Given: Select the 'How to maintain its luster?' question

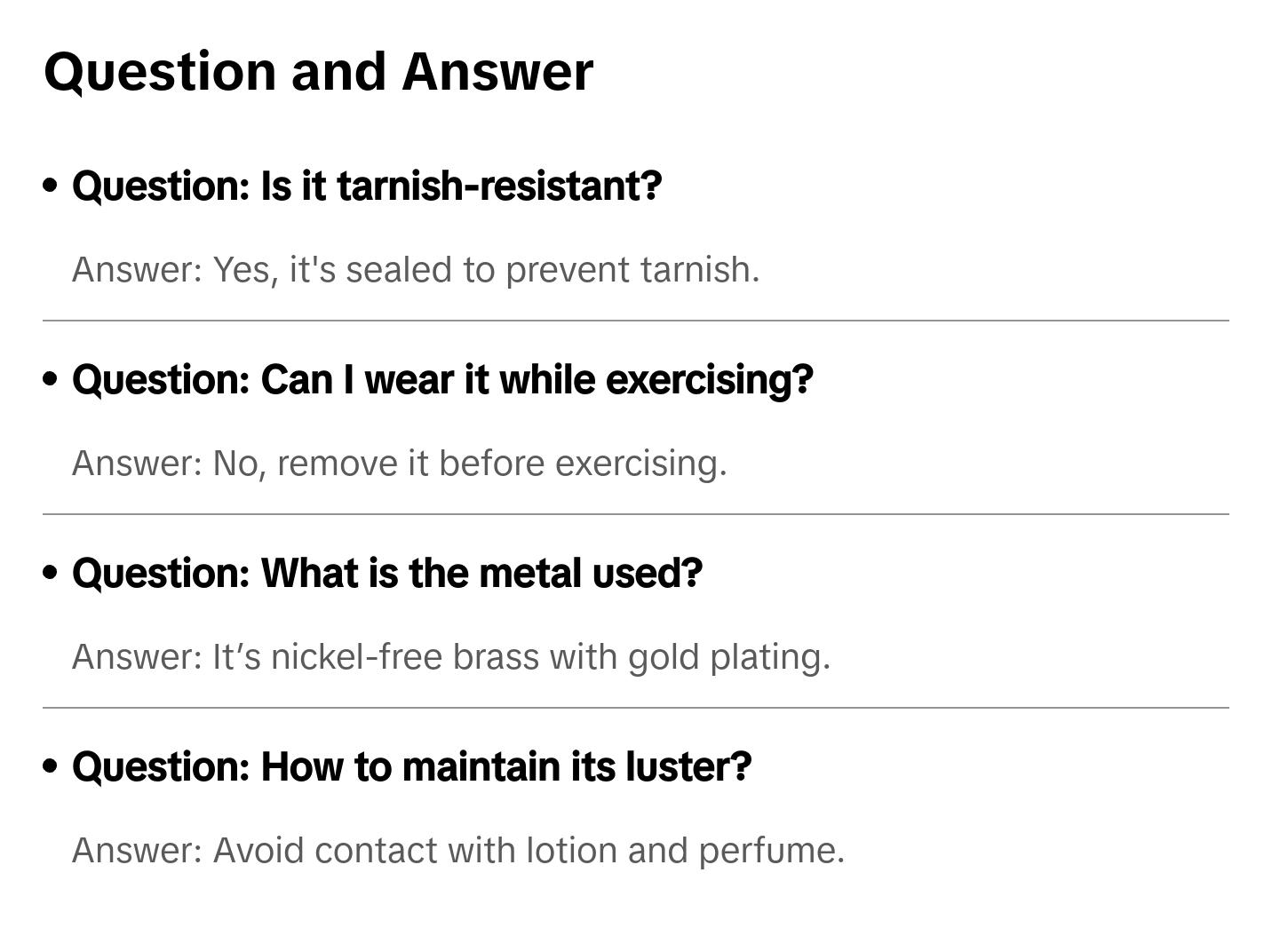Looking at the screenshot, I should click(412, 767).
